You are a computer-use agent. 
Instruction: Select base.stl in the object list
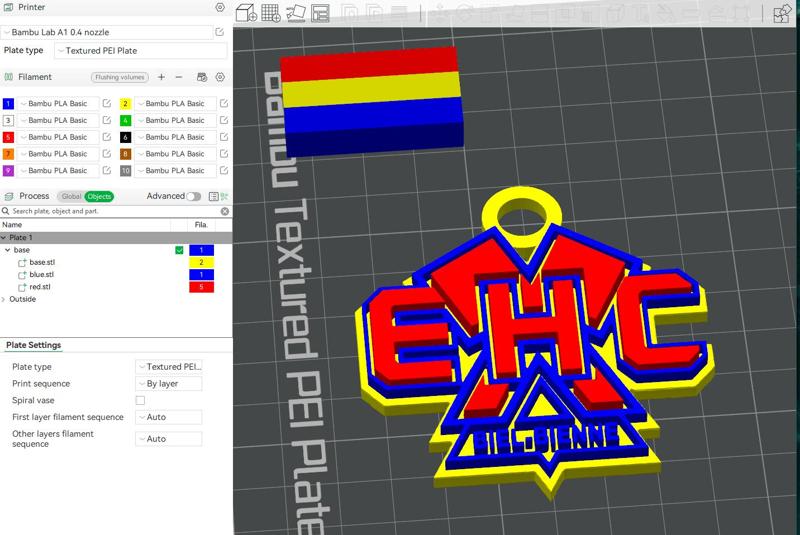pos(42,262)
